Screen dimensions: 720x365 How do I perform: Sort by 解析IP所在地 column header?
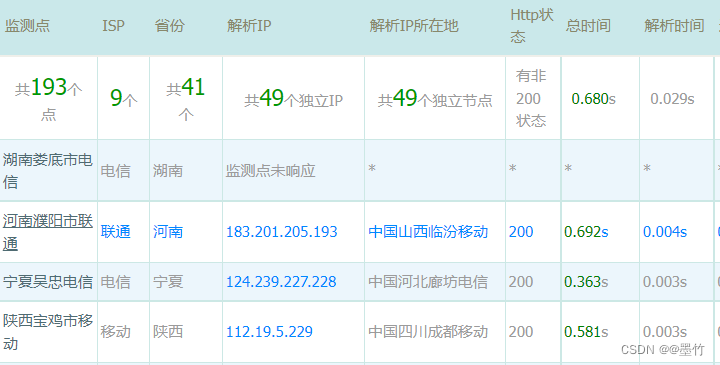pyautogui.click(x=414, y=26)
